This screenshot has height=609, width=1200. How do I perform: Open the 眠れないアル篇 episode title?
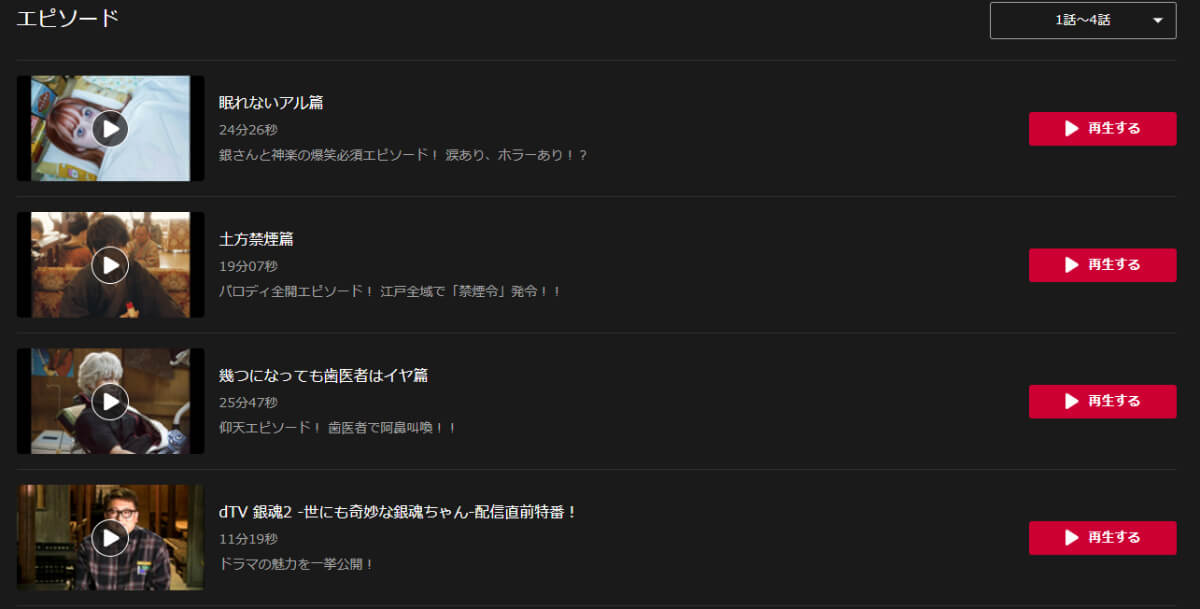[x=271, y=102]
